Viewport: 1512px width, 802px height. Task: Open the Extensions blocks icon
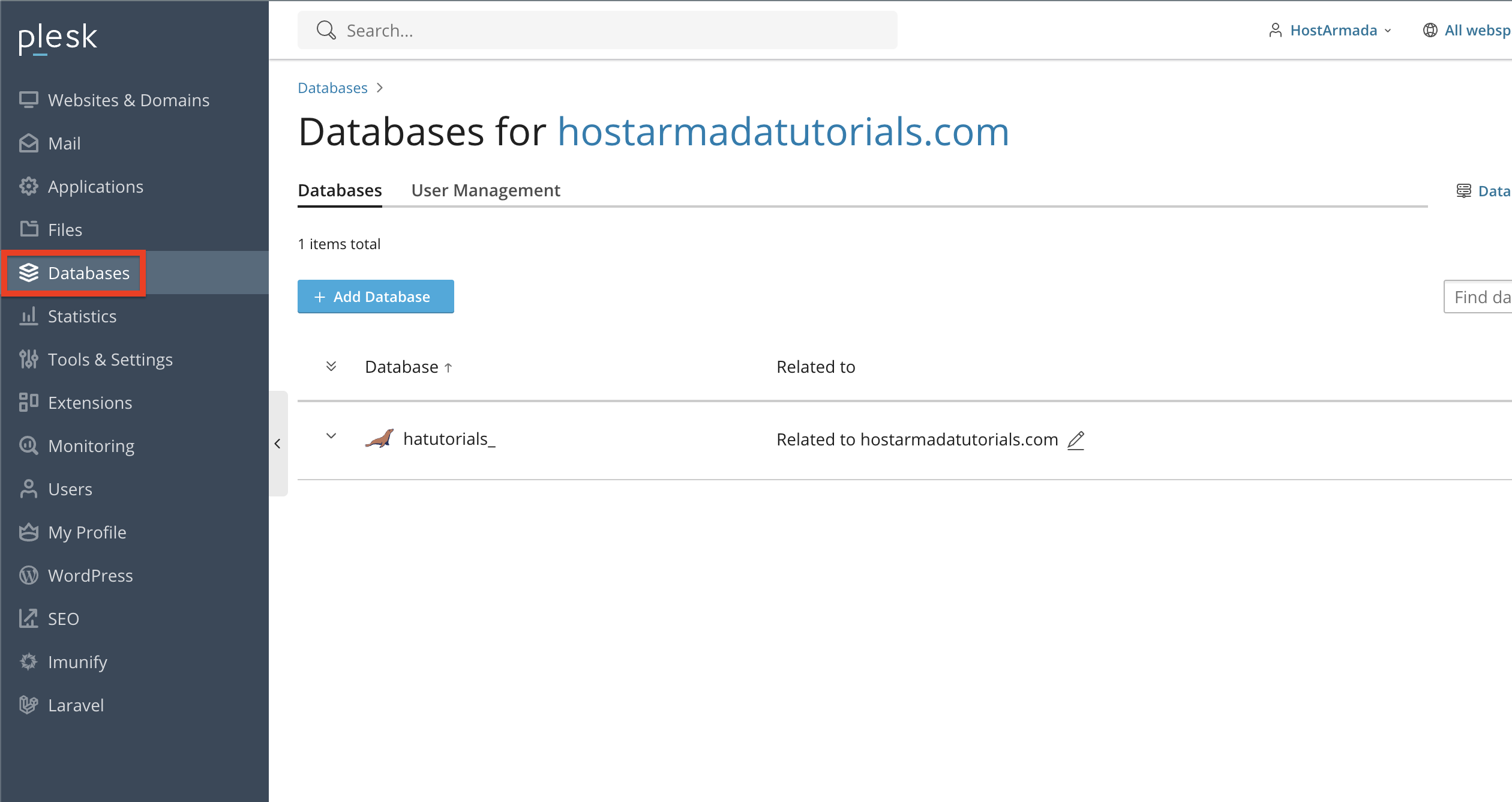(28, 402)
